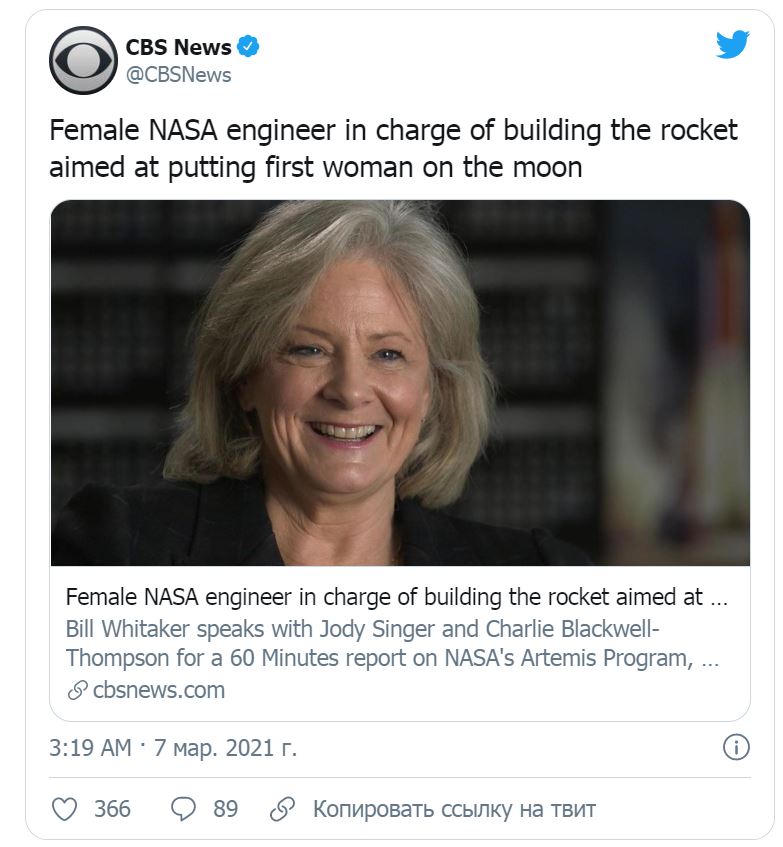Open Twitter via the blue bird icon
This screenshot has height=847, width=783.
pos(732,45)
